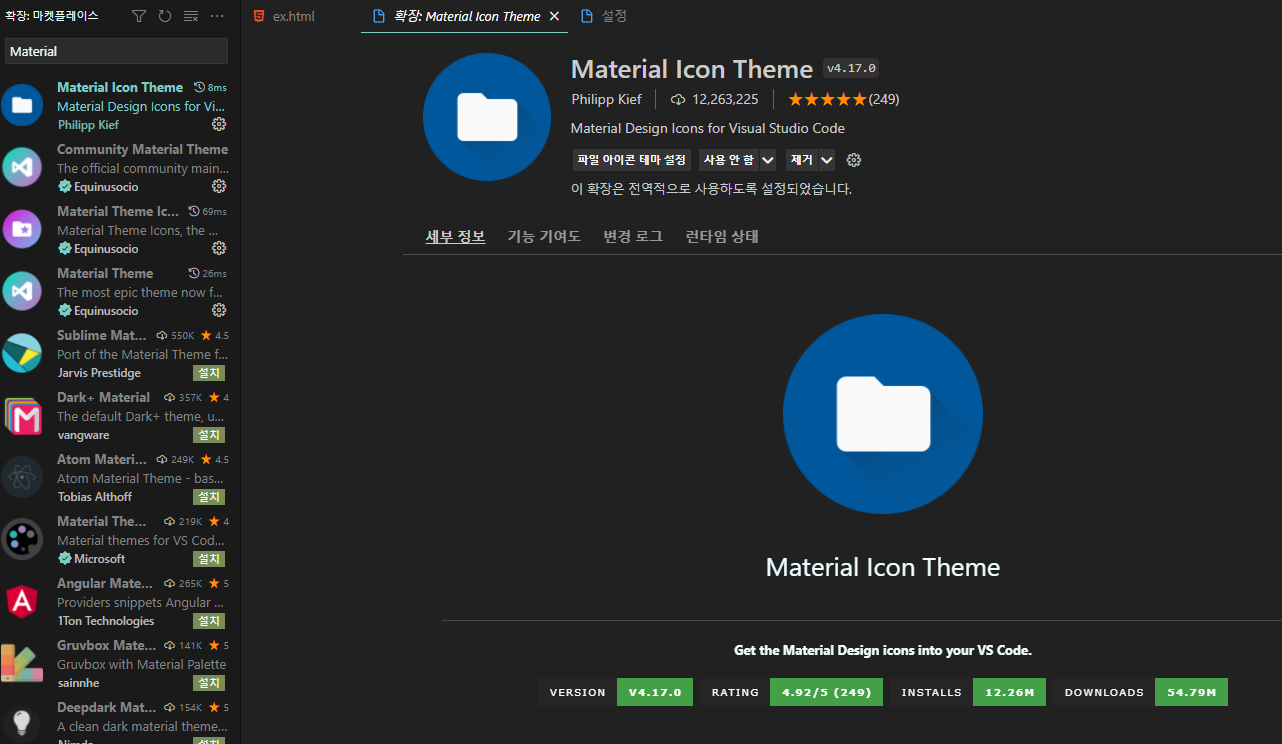Screen dimensions: 1282x744
Task: Click the INSTALLS 12.26M badge
Action: click(968, 692)
